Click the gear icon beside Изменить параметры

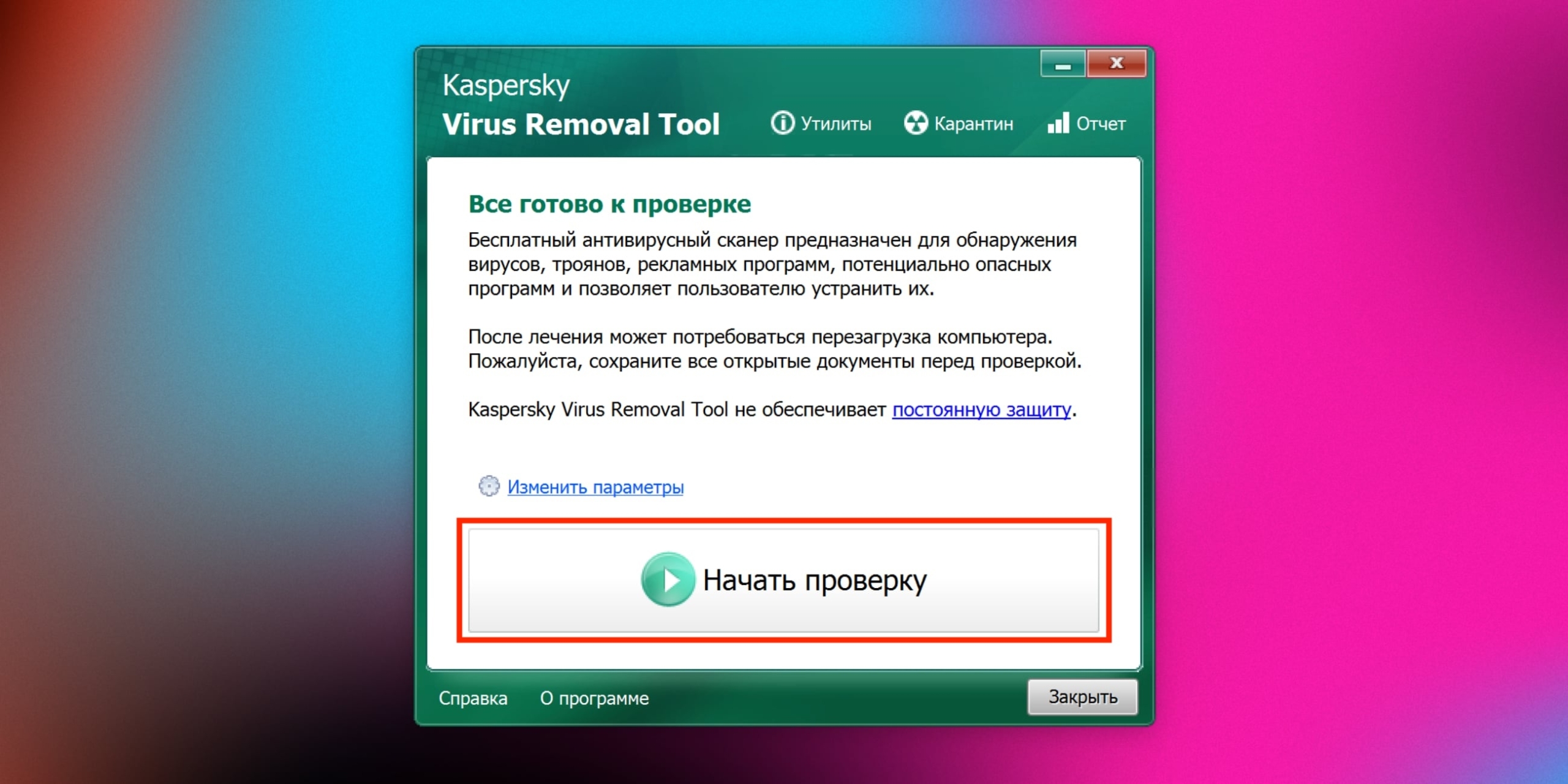coord(489,486)
